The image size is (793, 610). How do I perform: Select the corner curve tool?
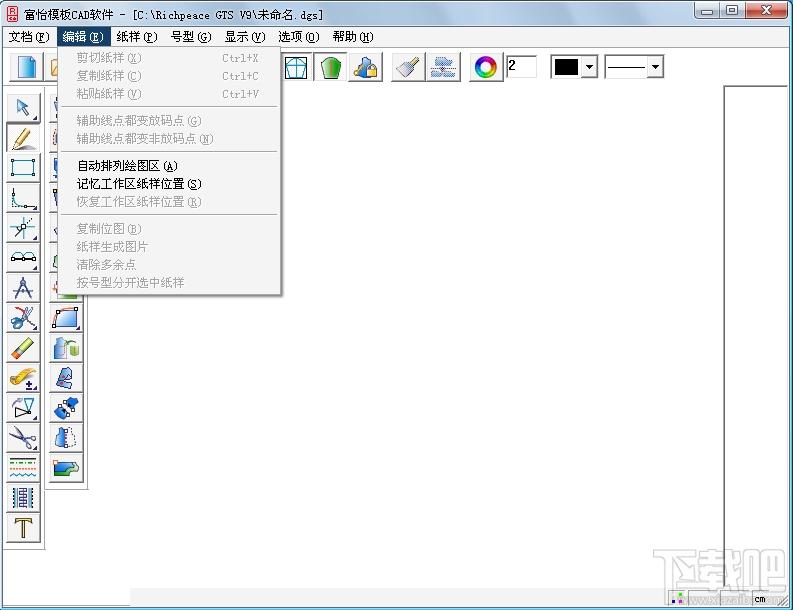(x=23, y=198)
